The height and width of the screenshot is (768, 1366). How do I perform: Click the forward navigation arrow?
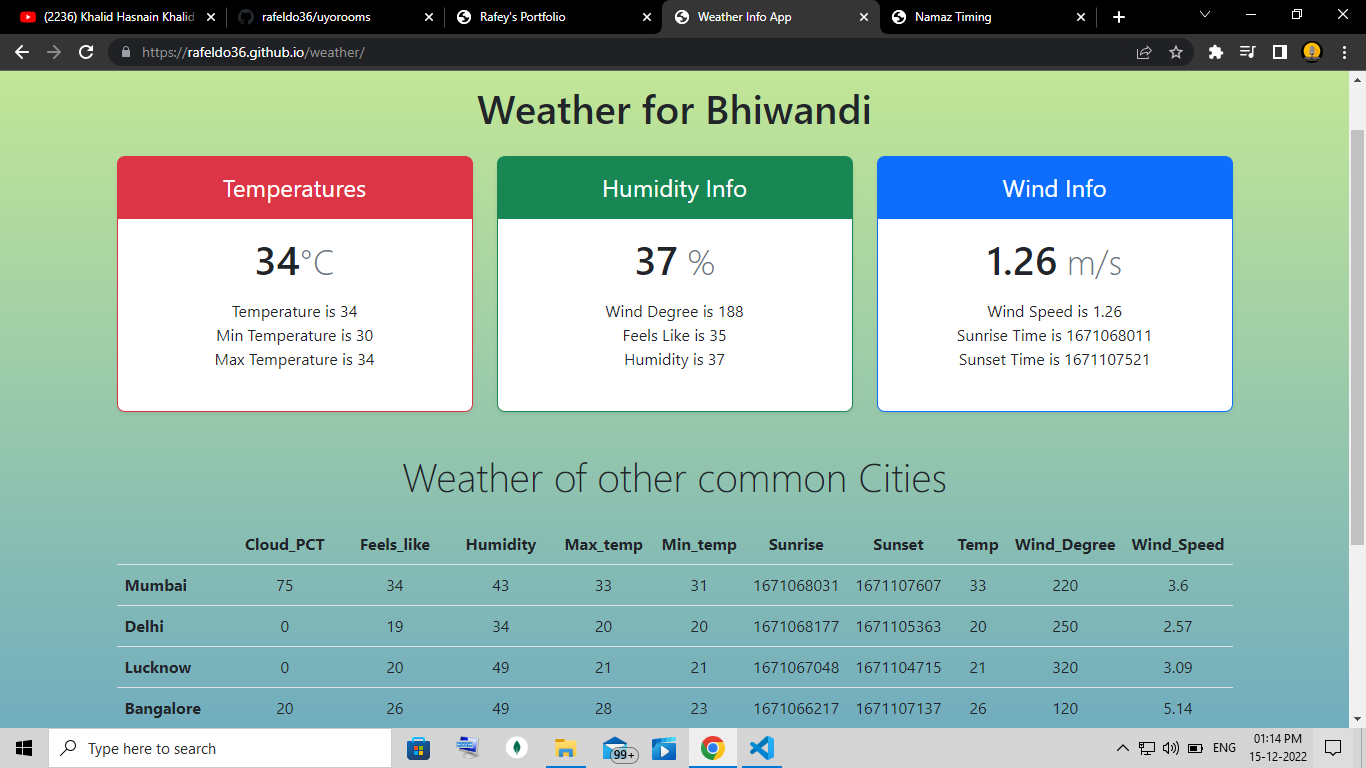(x=54, y=52)
